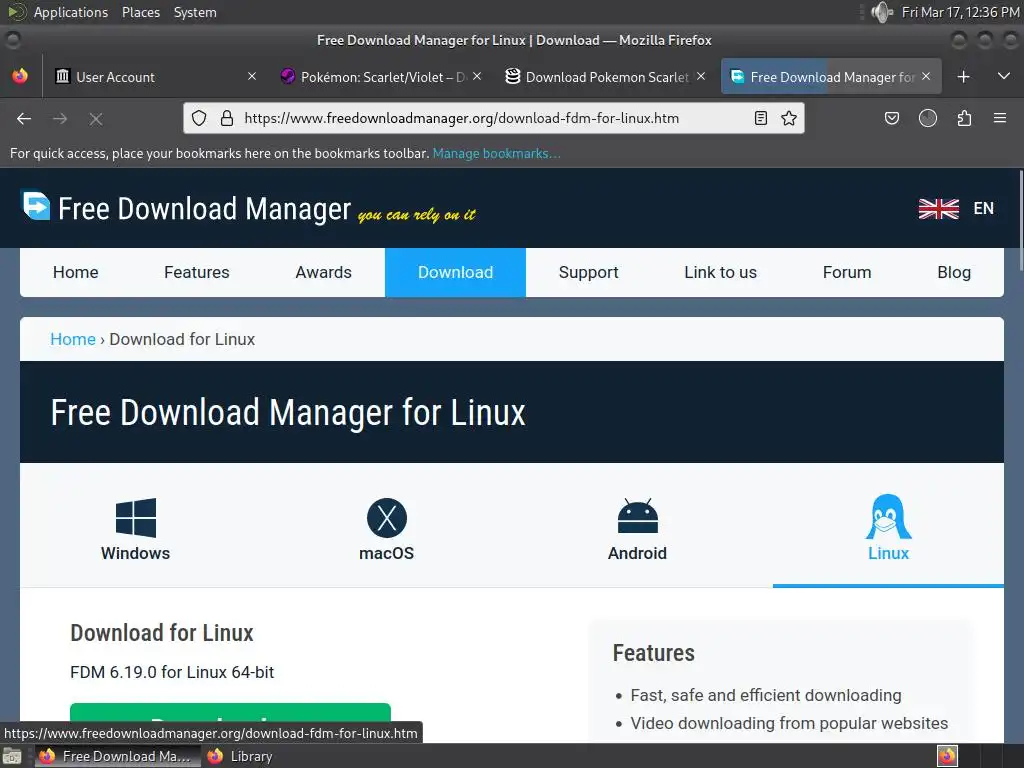The image size is (1024, 768).
Task: Click the Home breadcrumb link
Action: (72, 339)
